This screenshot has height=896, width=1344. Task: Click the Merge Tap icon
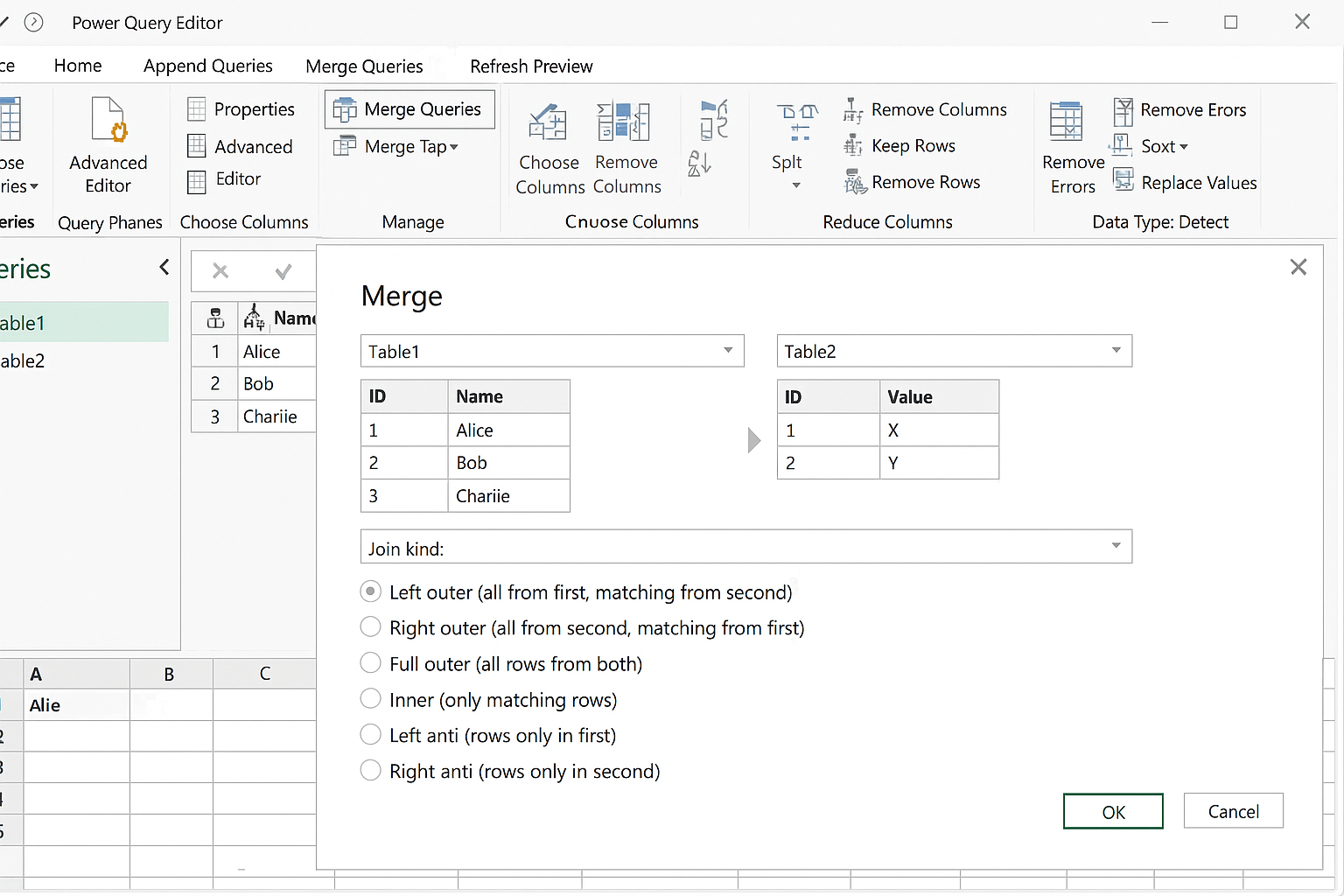pyautogui.click(x=345, y=145)
